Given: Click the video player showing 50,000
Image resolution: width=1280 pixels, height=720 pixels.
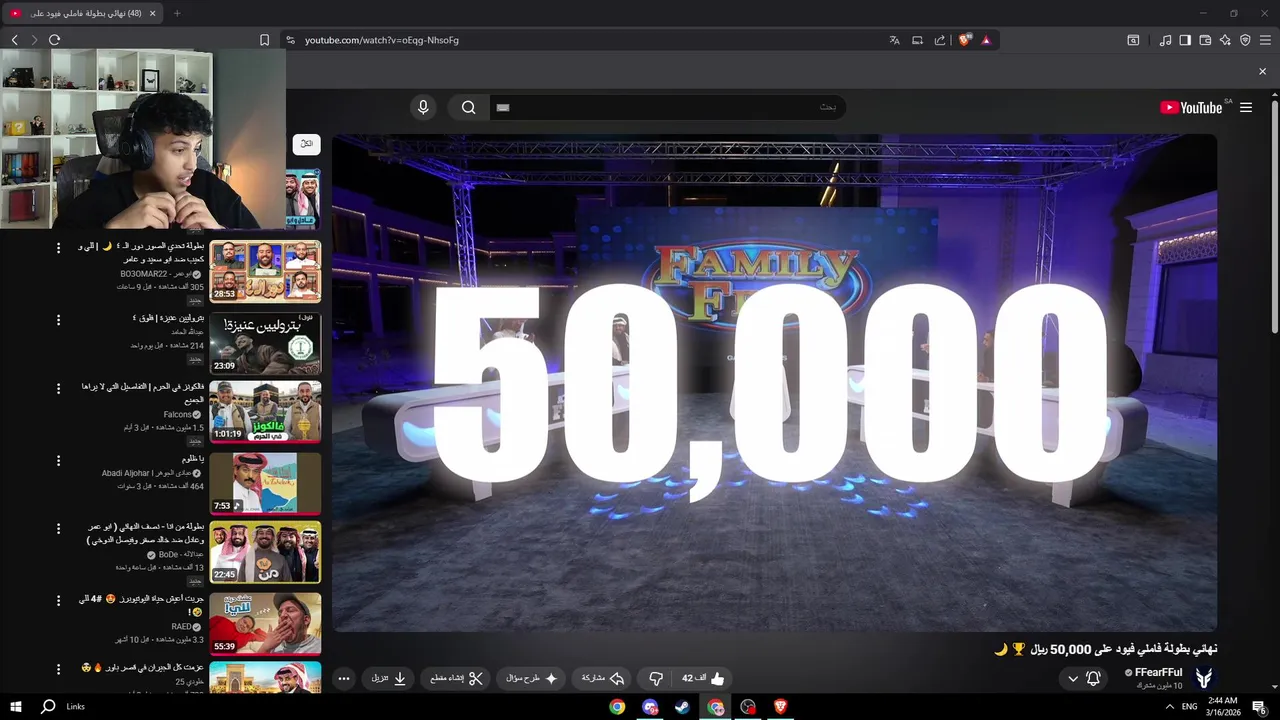Looking at the screenshot, I should pyautogui.click(x=774, y=382).
